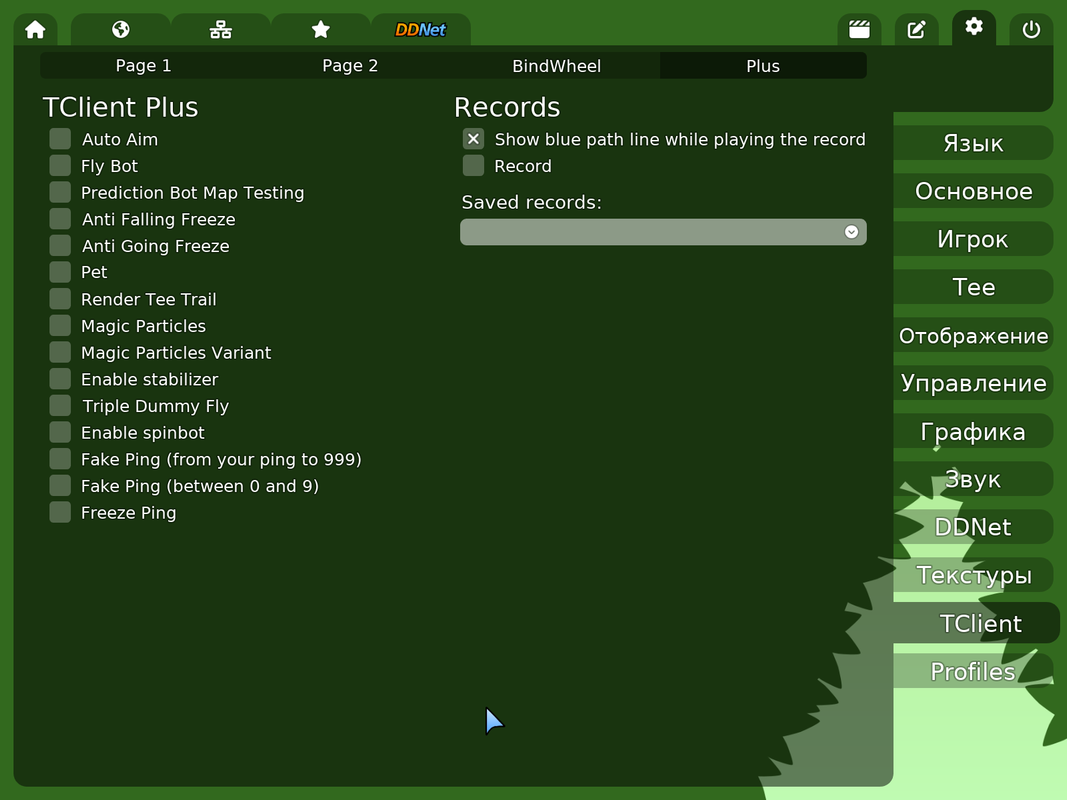
Task: Enable Triple Dummy Fly checkbox
Action: pos(60,405)
